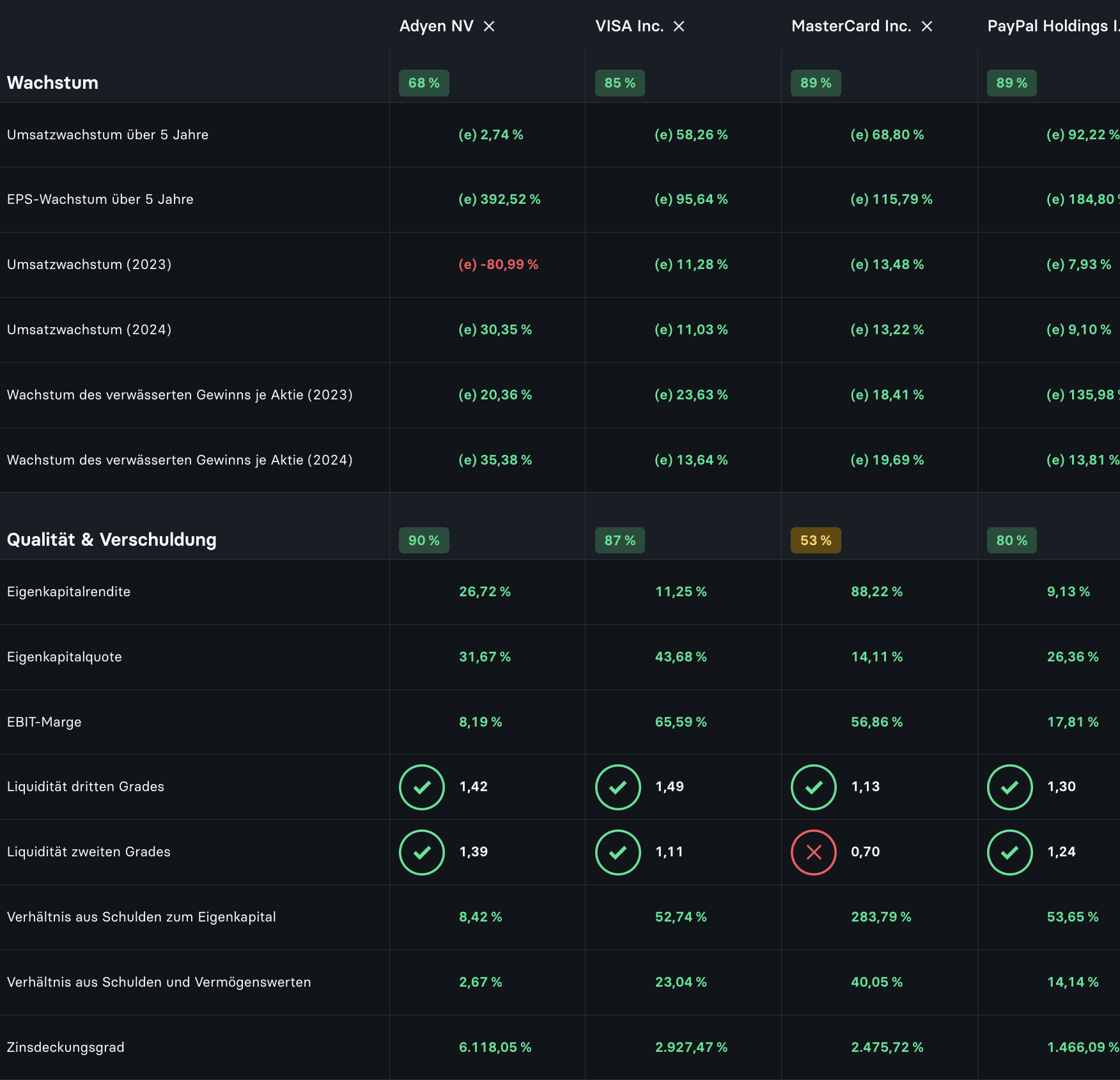Click Adyen's 6.118,05 % Zinsdeckungsgrad value
The image size is (1120, 1080).
[495, 1047]
